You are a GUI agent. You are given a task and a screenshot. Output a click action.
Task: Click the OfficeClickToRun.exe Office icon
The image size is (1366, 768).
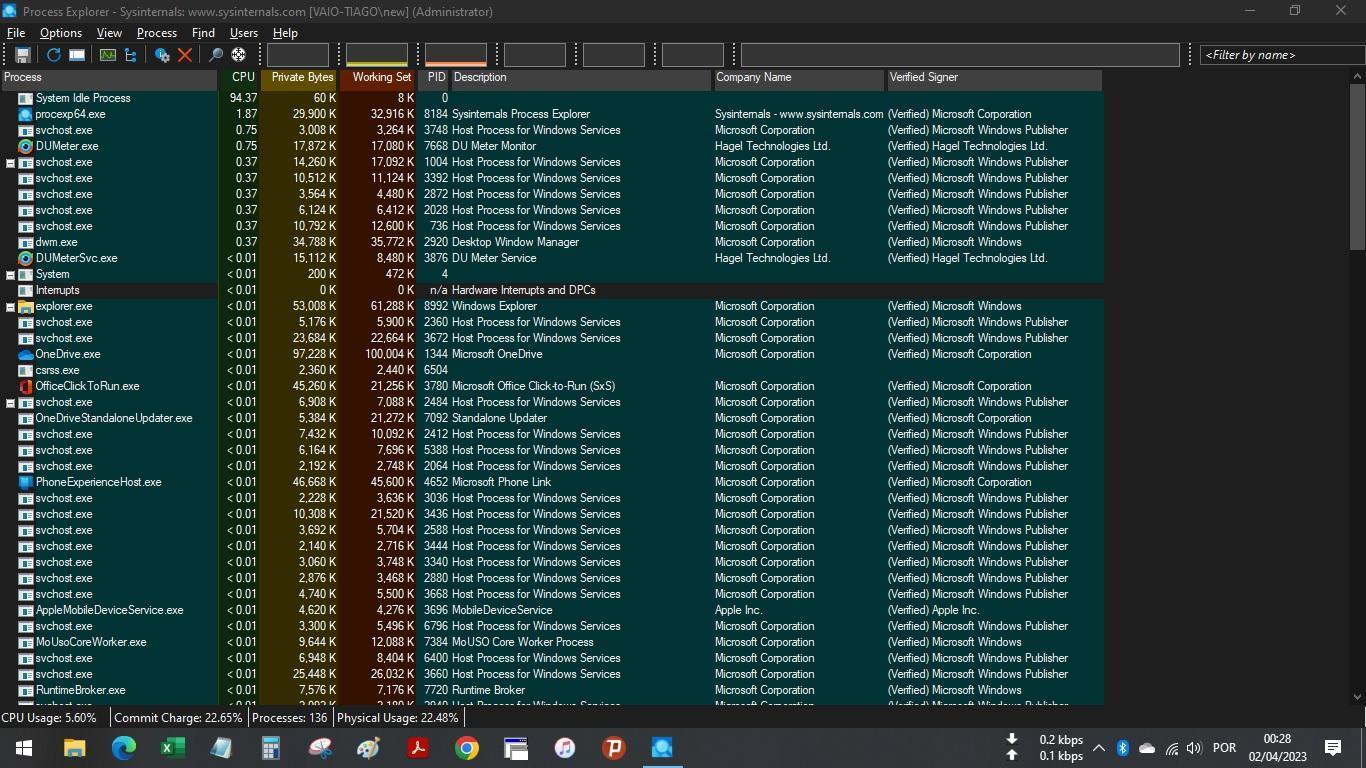pos(26,386)
